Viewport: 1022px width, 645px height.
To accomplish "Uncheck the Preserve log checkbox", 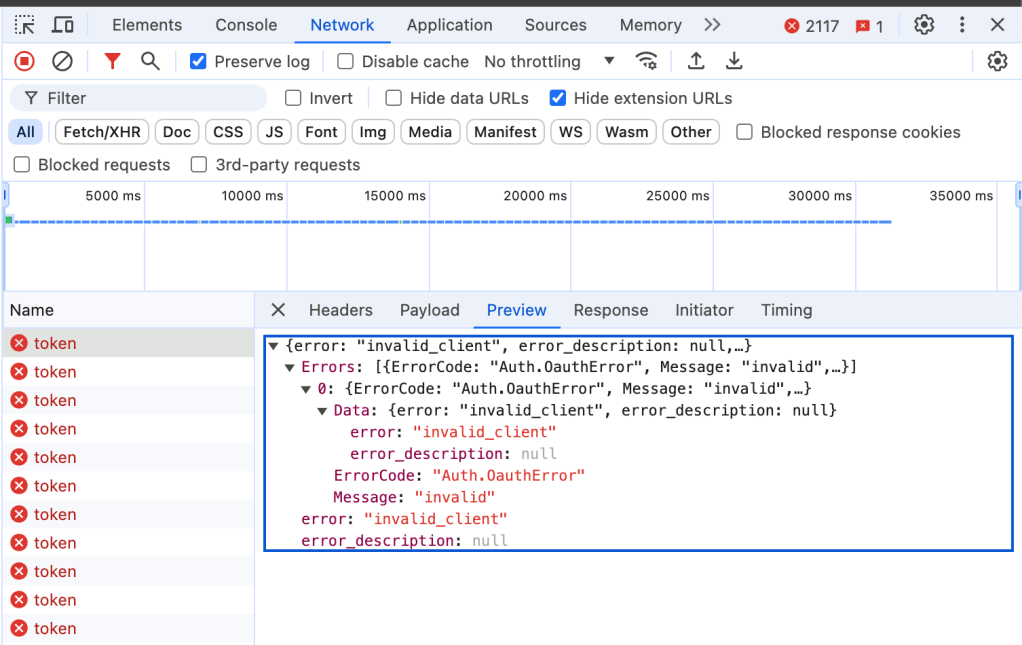I will (198, 62).
